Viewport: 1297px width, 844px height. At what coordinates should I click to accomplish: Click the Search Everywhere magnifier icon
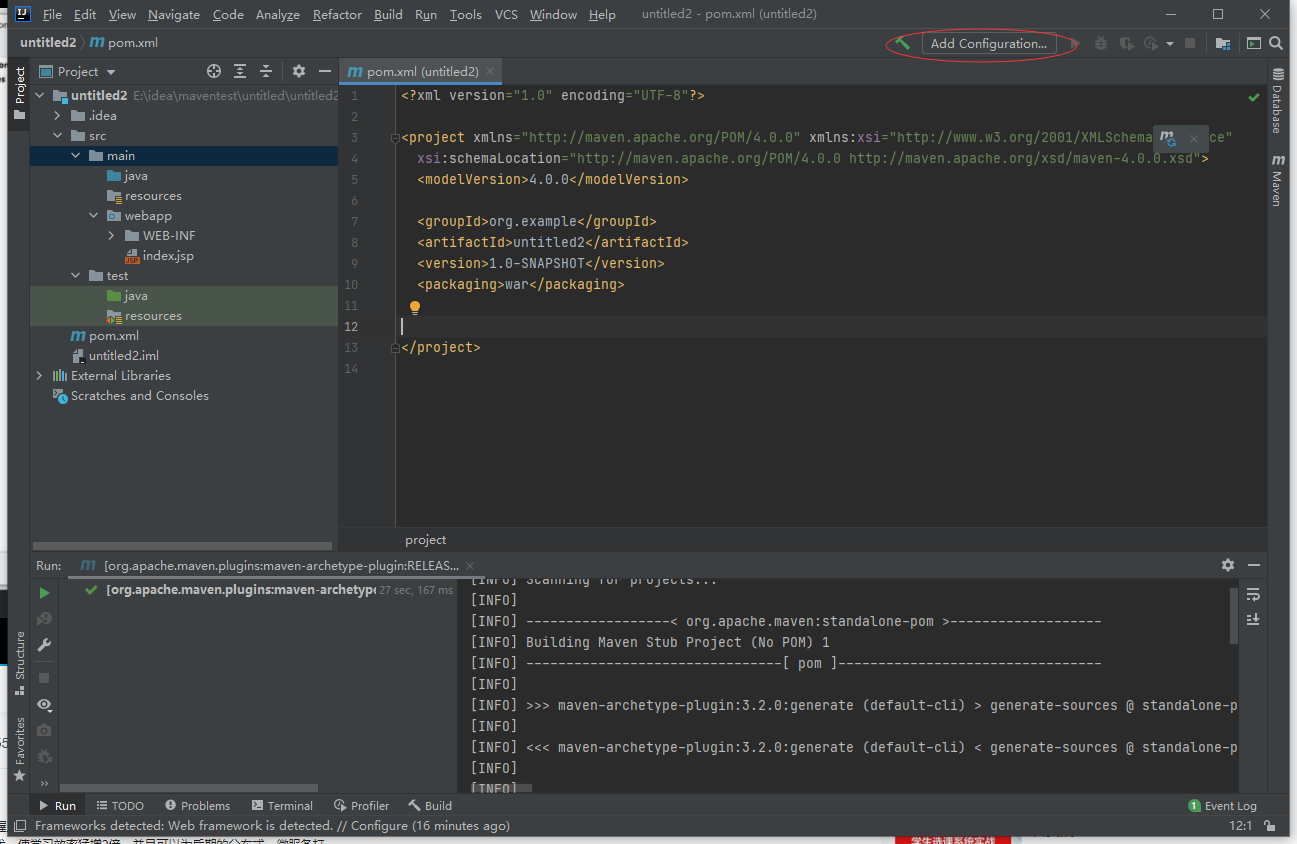(x=1276, y=44)
